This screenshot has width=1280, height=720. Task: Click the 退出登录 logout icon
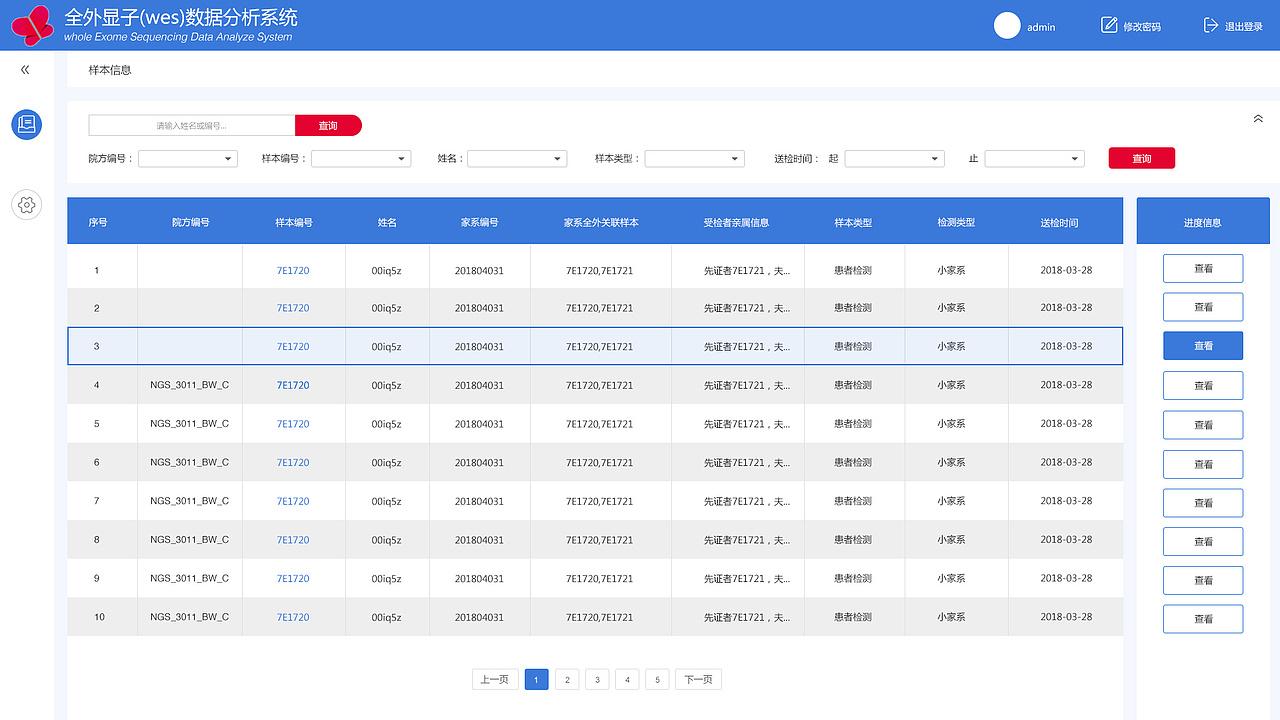1211,25
